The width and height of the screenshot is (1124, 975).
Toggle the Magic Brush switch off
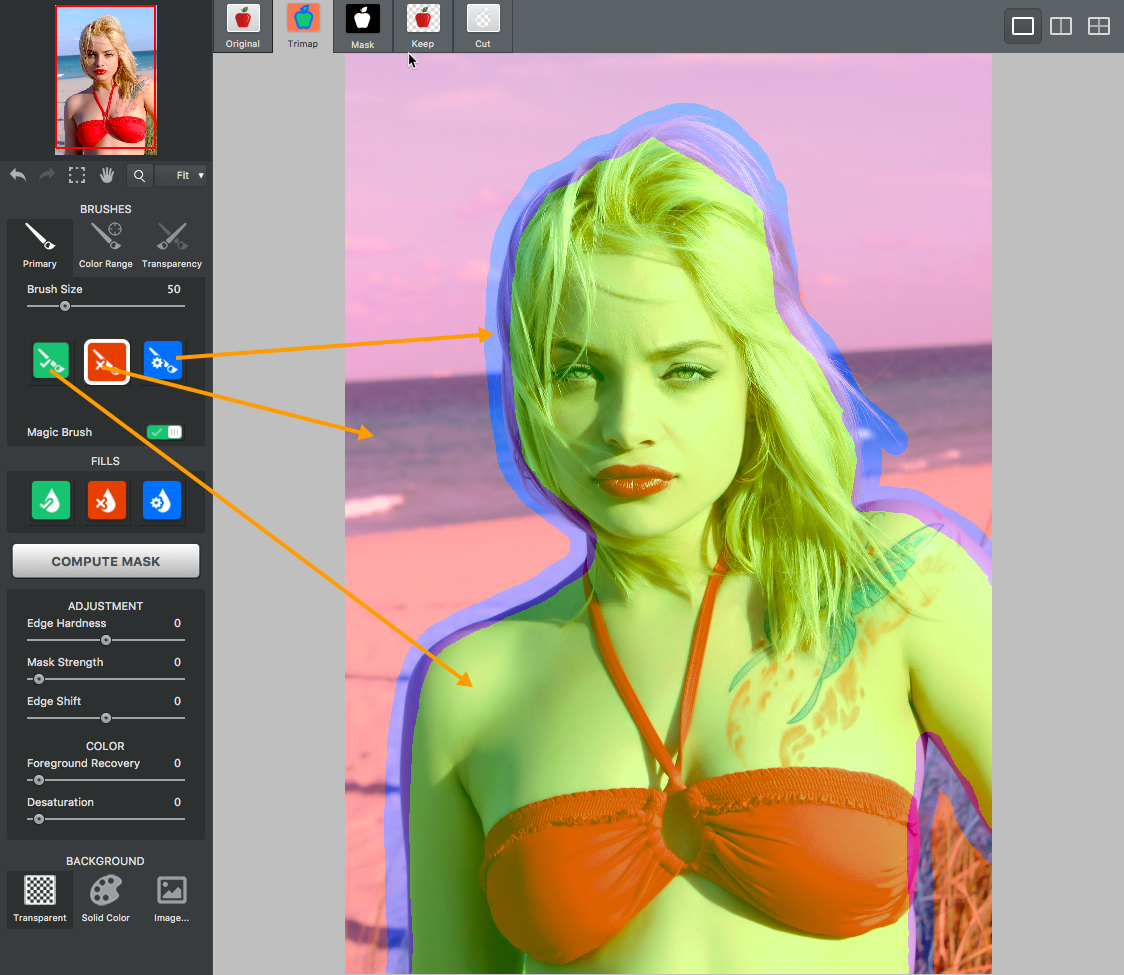tap(164, 431)
